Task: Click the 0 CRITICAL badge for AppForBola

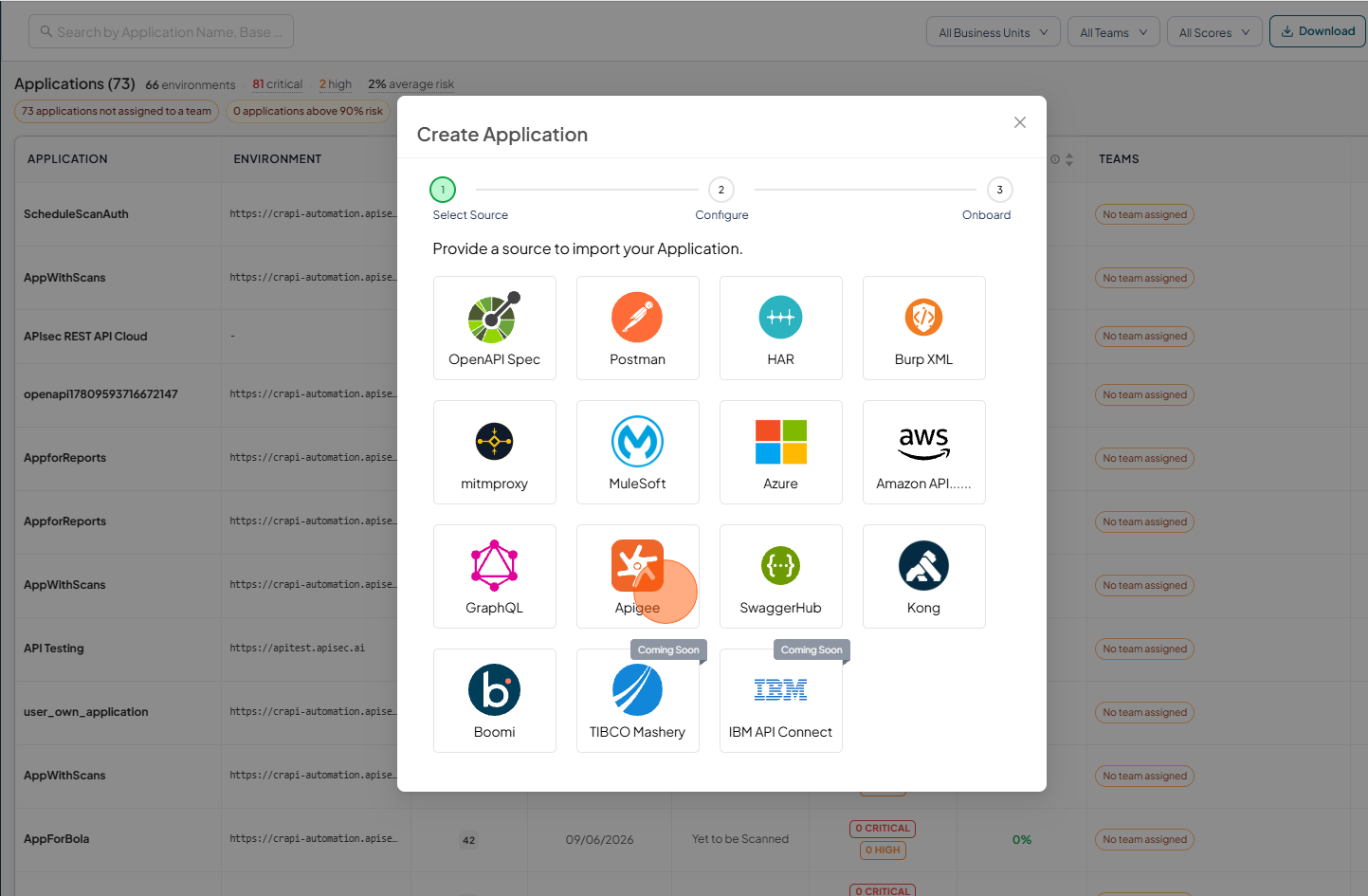Action: [883, 829]
